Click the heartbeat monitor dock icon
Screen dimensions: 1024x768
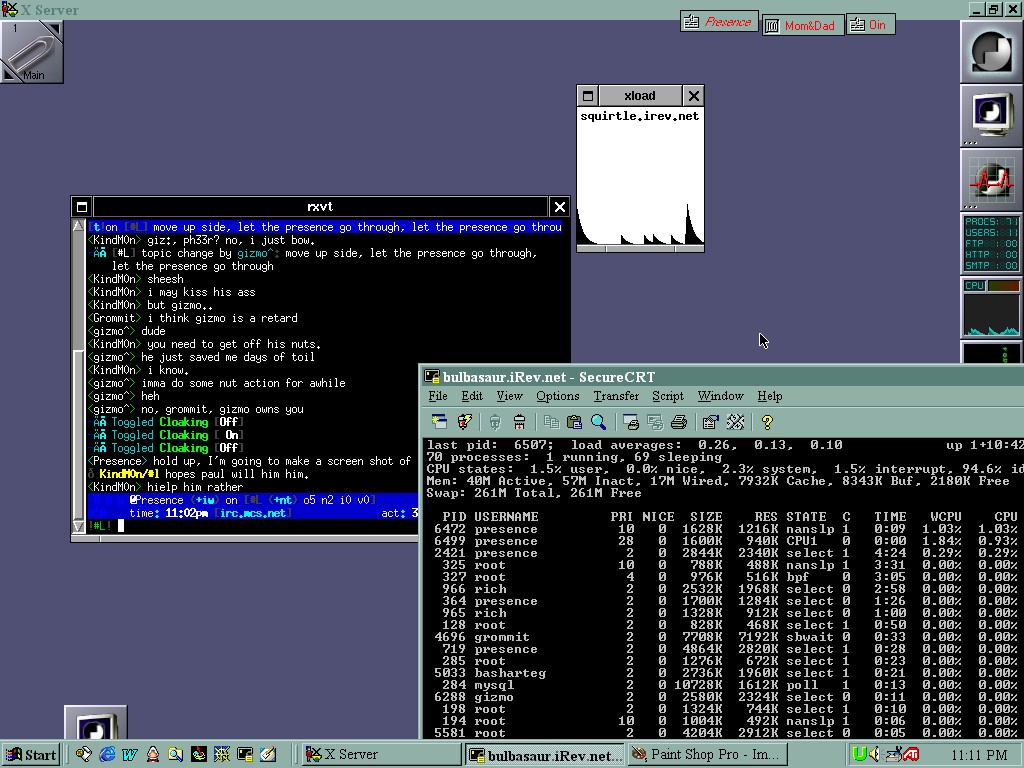point(990,180)
